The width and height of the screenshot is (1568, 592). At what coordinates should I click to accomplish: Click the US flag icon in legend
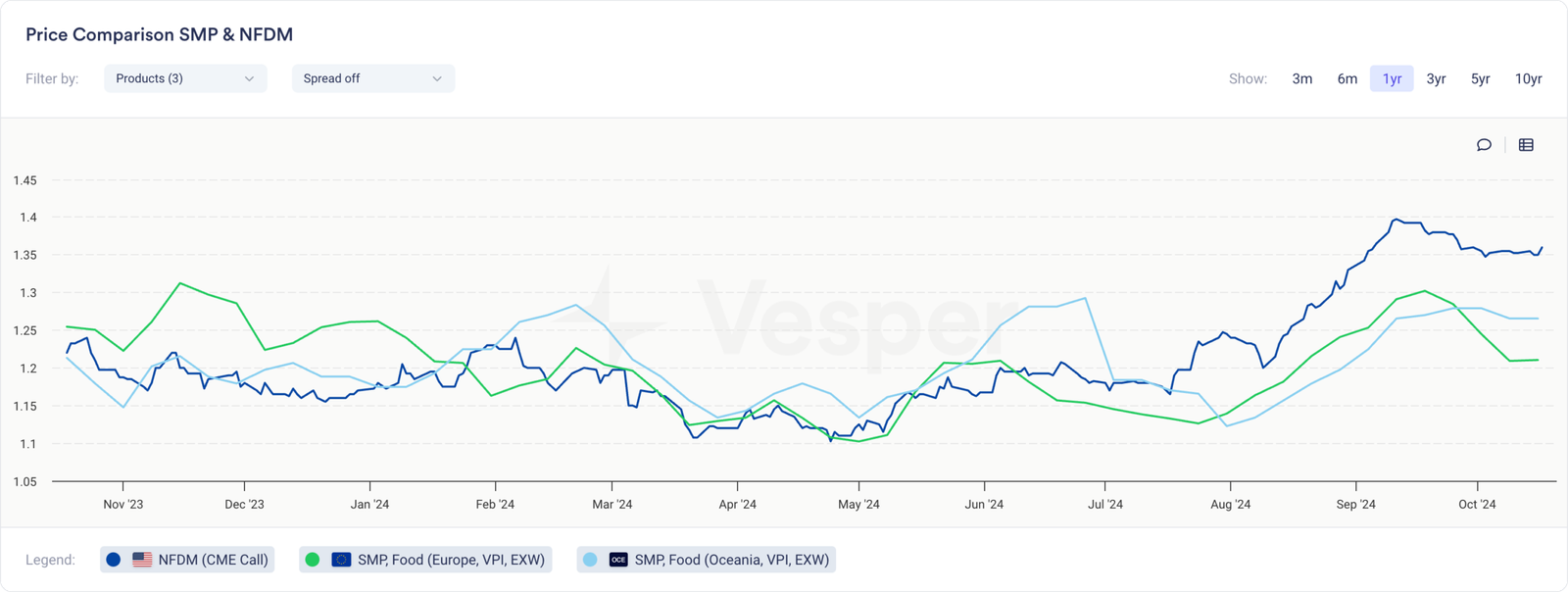[142, 560]
